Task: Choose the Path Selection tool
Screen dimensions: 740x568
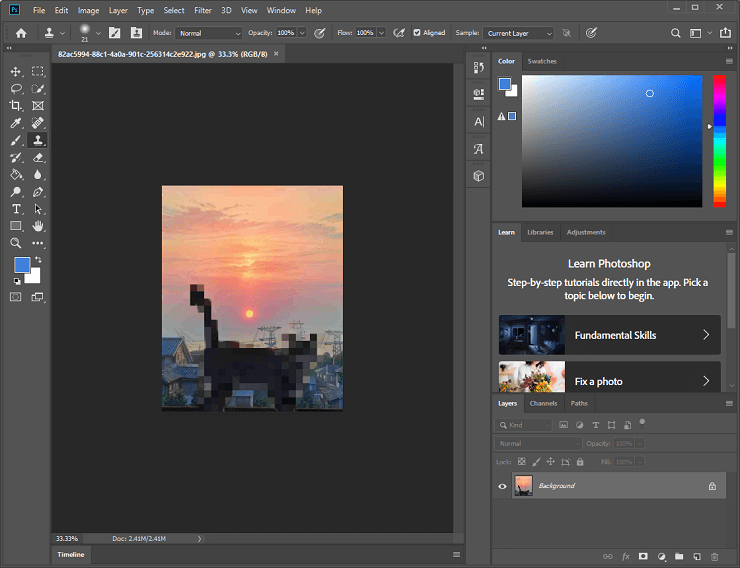Action: (x=38, y=209)
